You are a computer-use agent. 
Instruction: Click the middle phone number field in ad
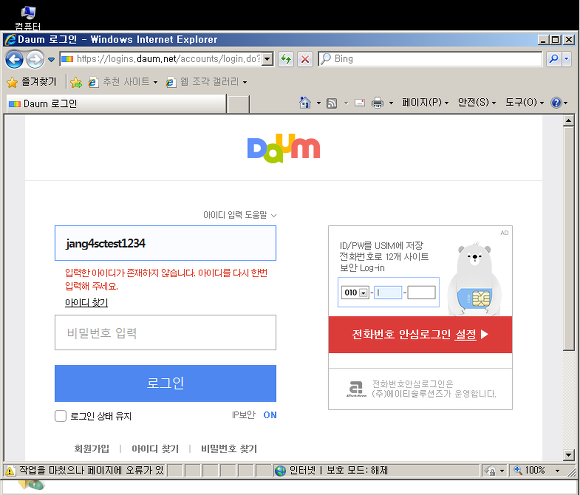point(388,292)
